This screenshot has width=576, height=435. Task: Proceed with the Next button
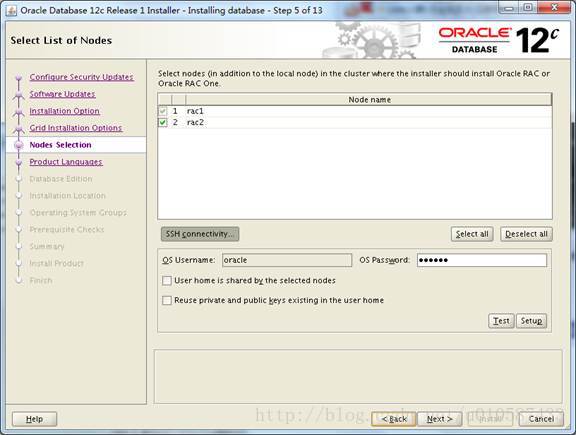439,419
